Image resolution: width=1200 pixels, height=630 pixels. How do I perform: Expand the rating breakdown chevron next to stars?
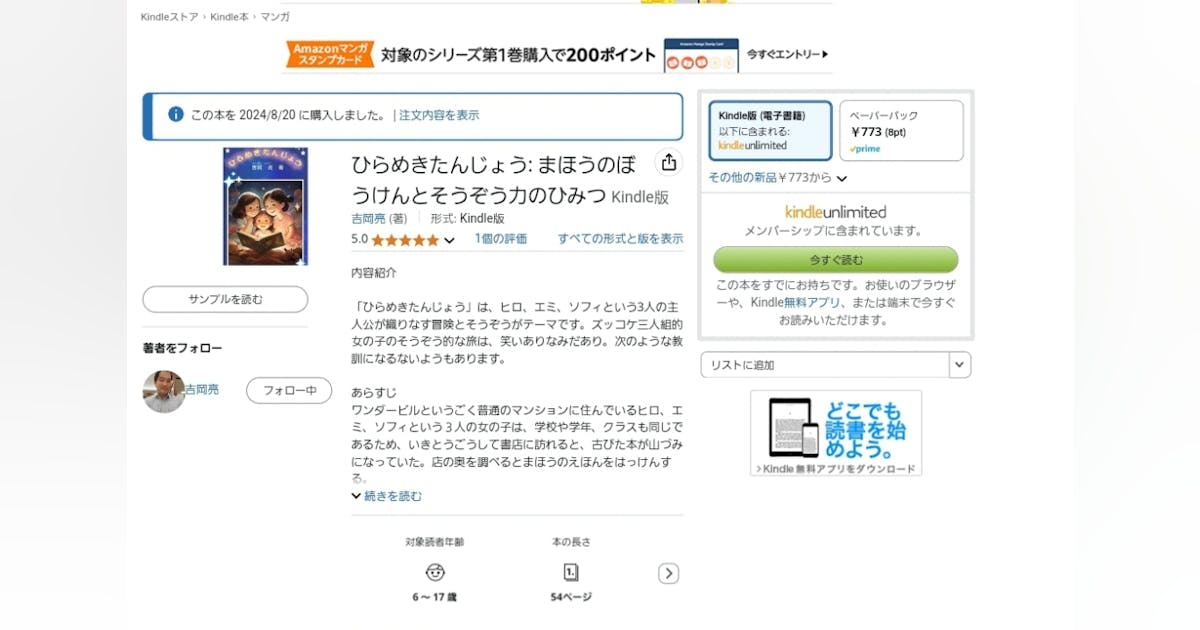click(x=449, y=241)
